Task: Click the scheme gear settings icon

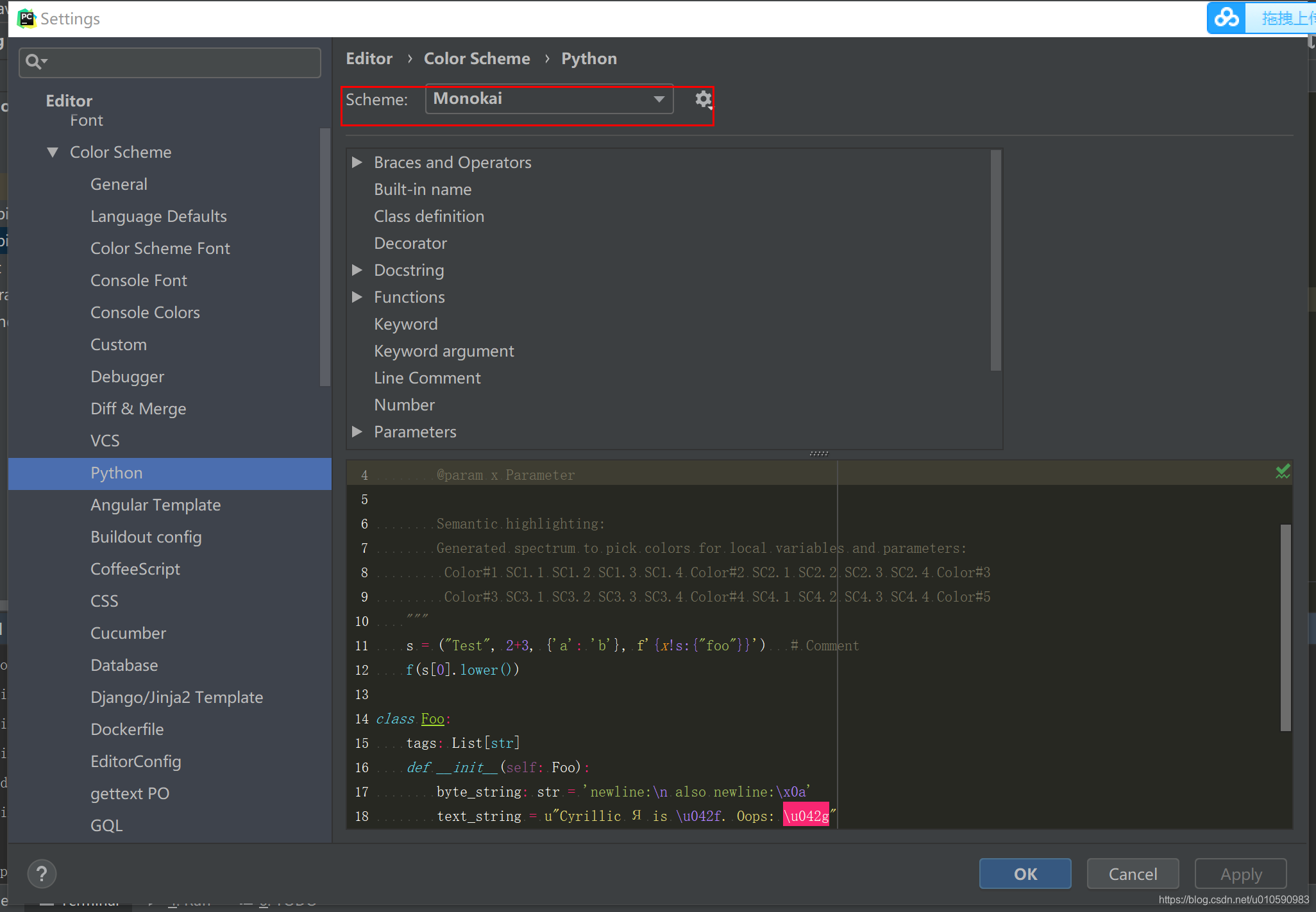Action: (703, 99)
